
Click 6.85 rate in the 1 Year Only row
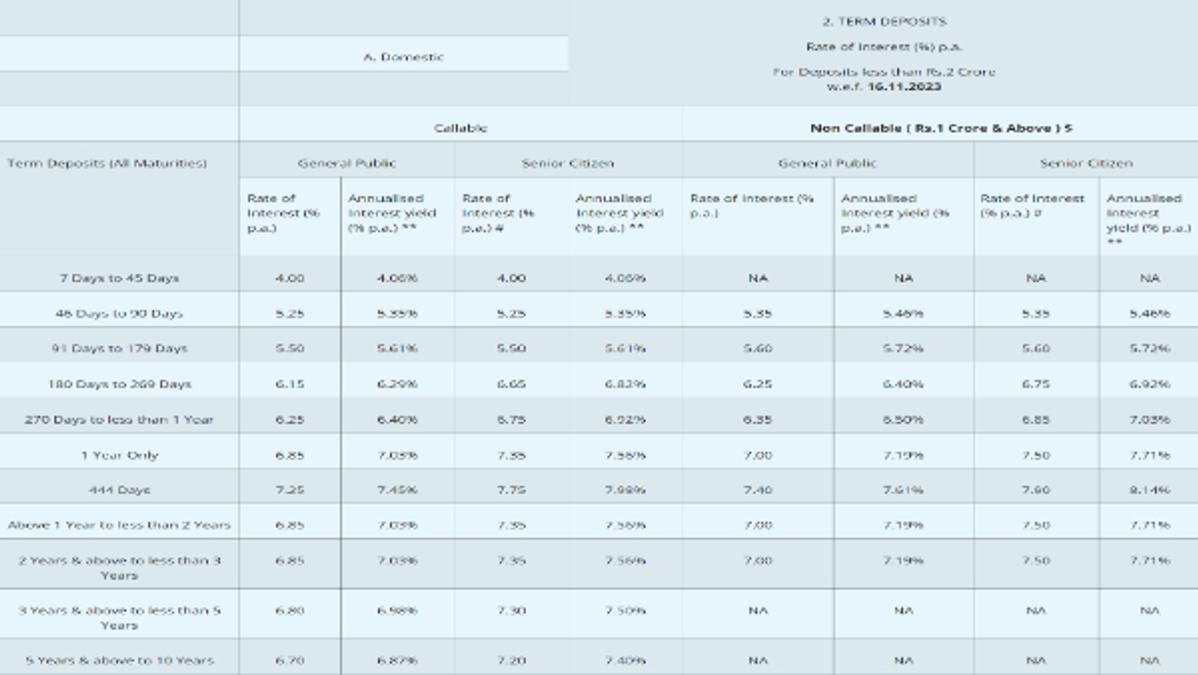tap(290, 455)
